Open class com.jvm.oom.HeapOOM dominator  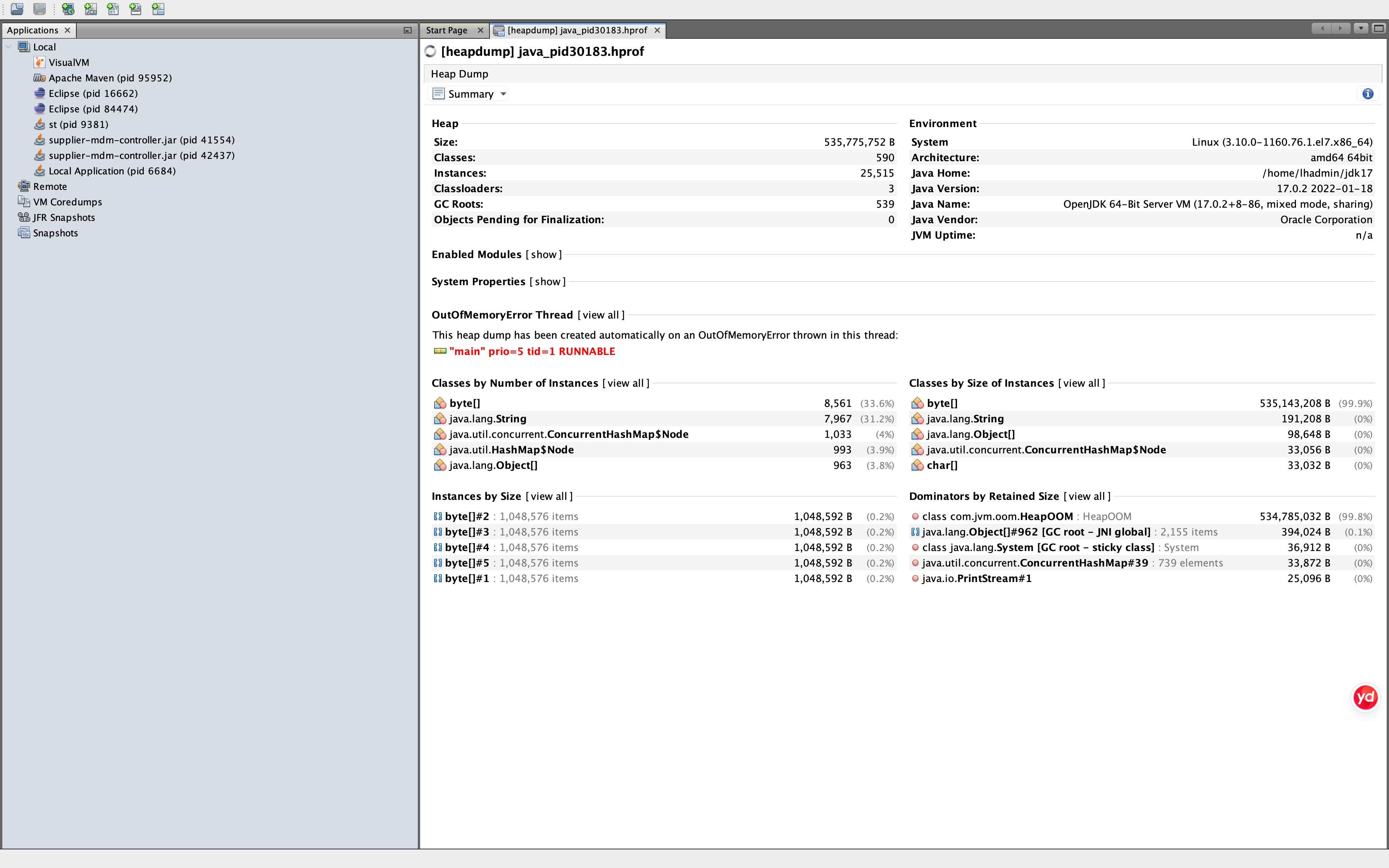[x=998, y=516]
